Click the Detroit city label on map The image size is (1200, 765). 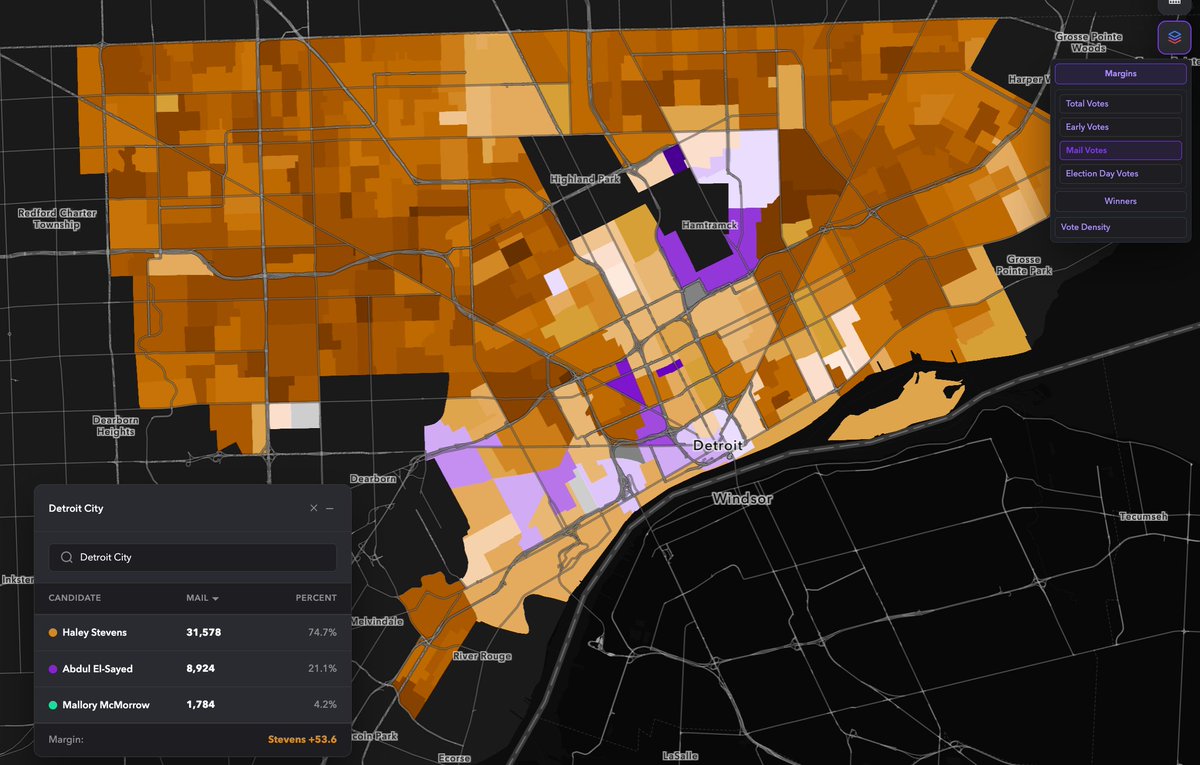[x=718, y=445]
